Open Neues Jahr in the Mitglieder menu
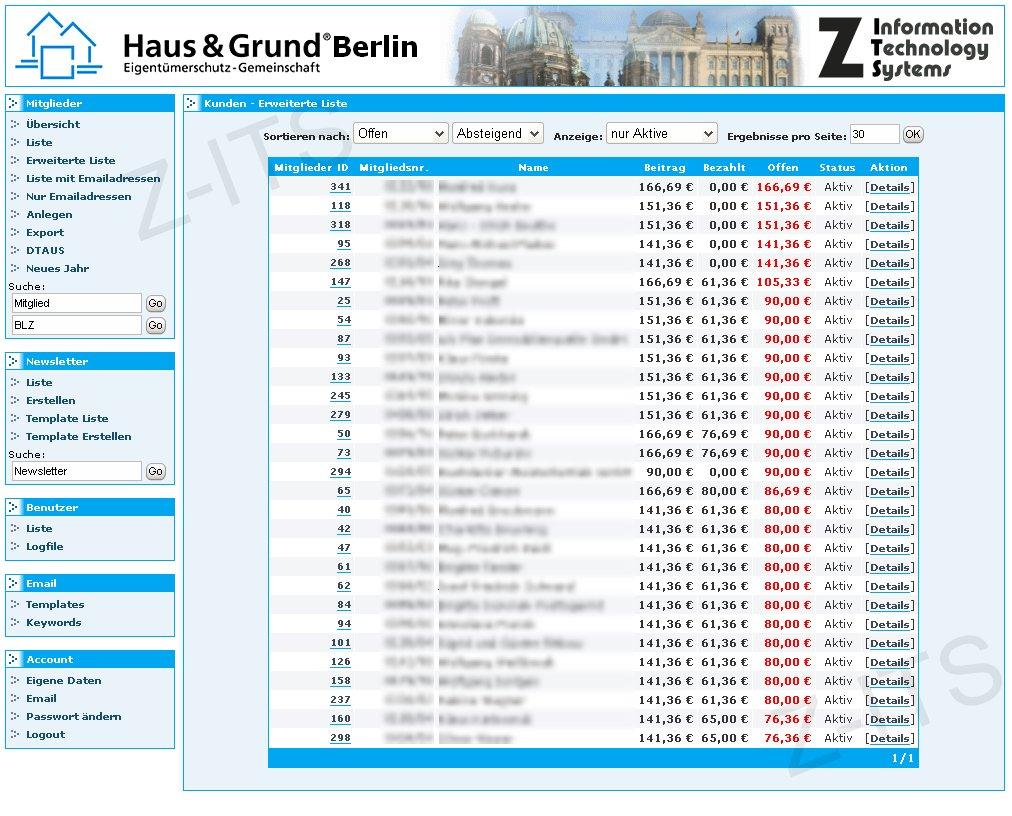This screenshot has width=1012, height=816. (57, 269)
